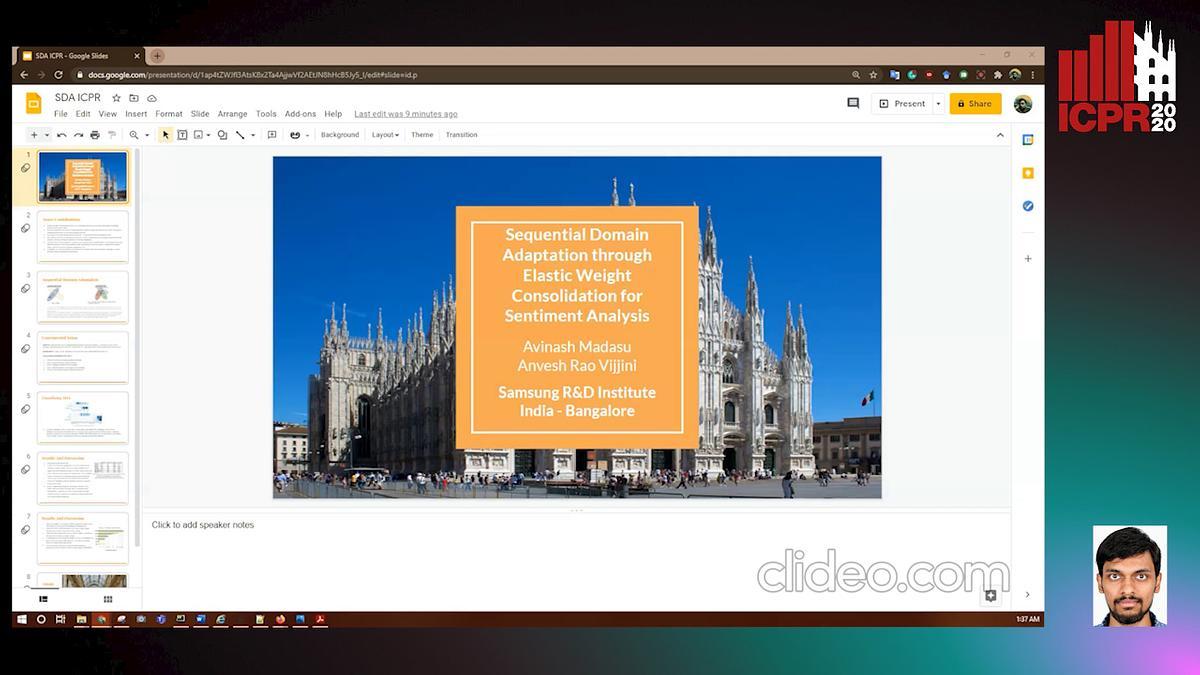Check the cloud document status icon
Screen dimensions: 1200x675
pos(152,98)
